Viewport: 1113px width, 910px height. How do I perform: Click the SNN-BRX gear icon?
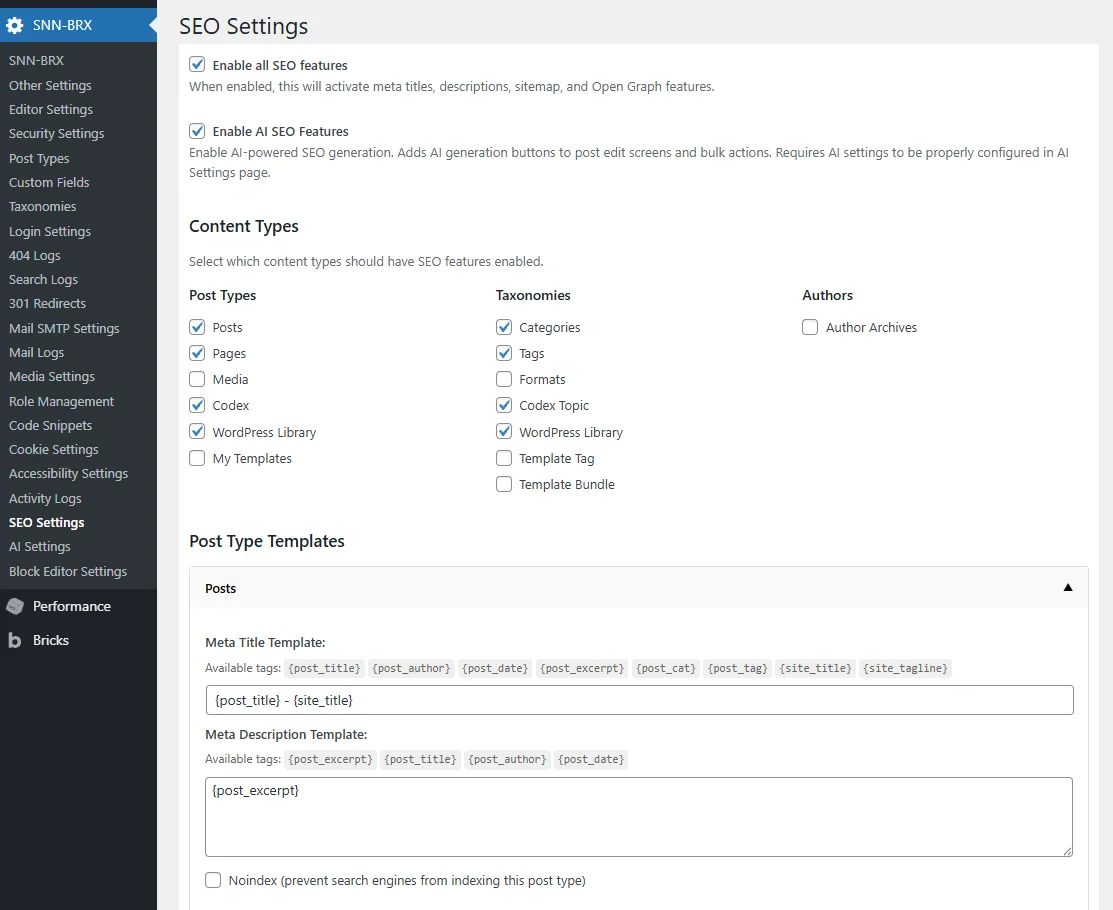click(15, 25)
